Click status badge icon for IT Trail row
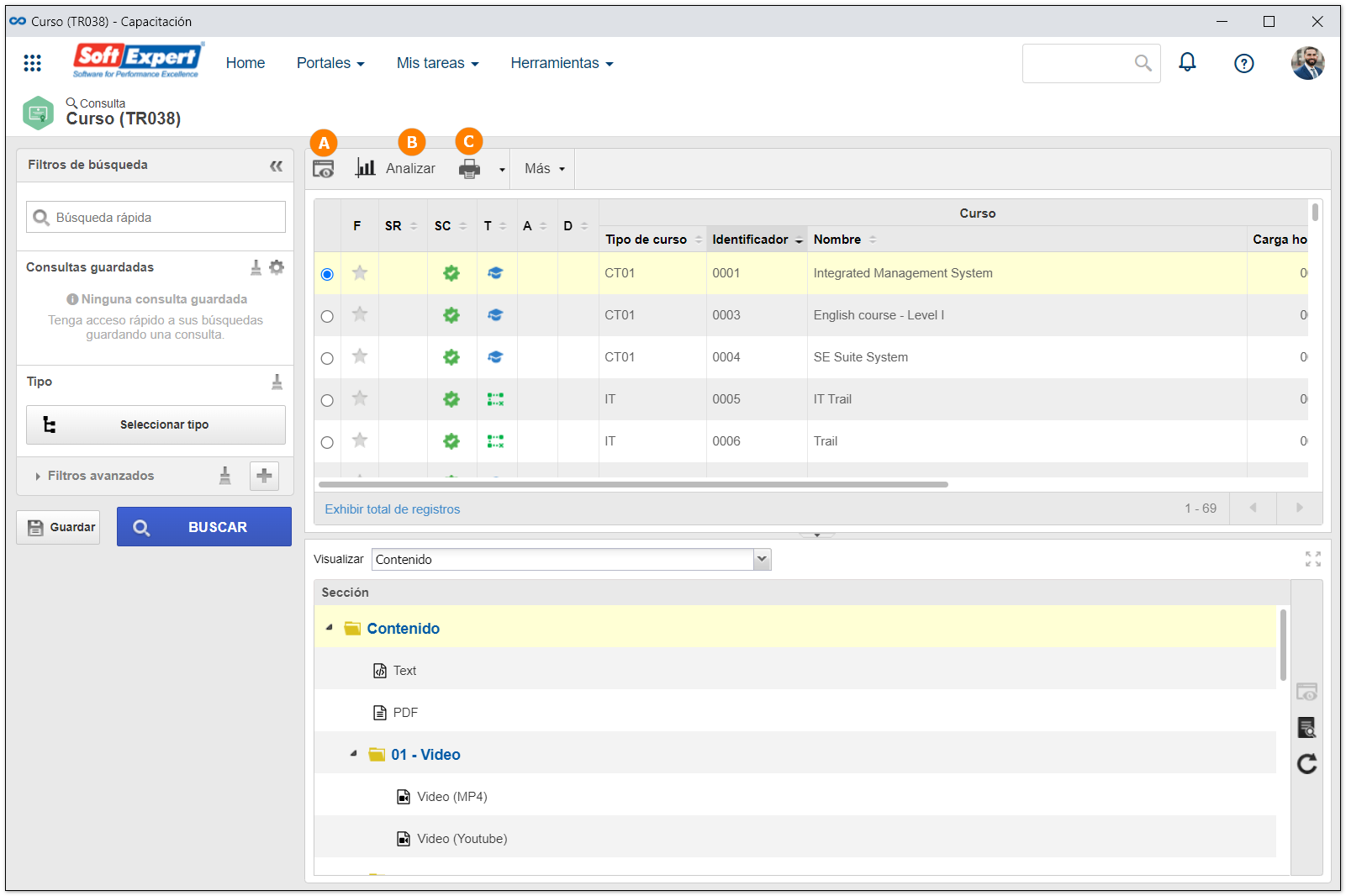 point(451,399)
